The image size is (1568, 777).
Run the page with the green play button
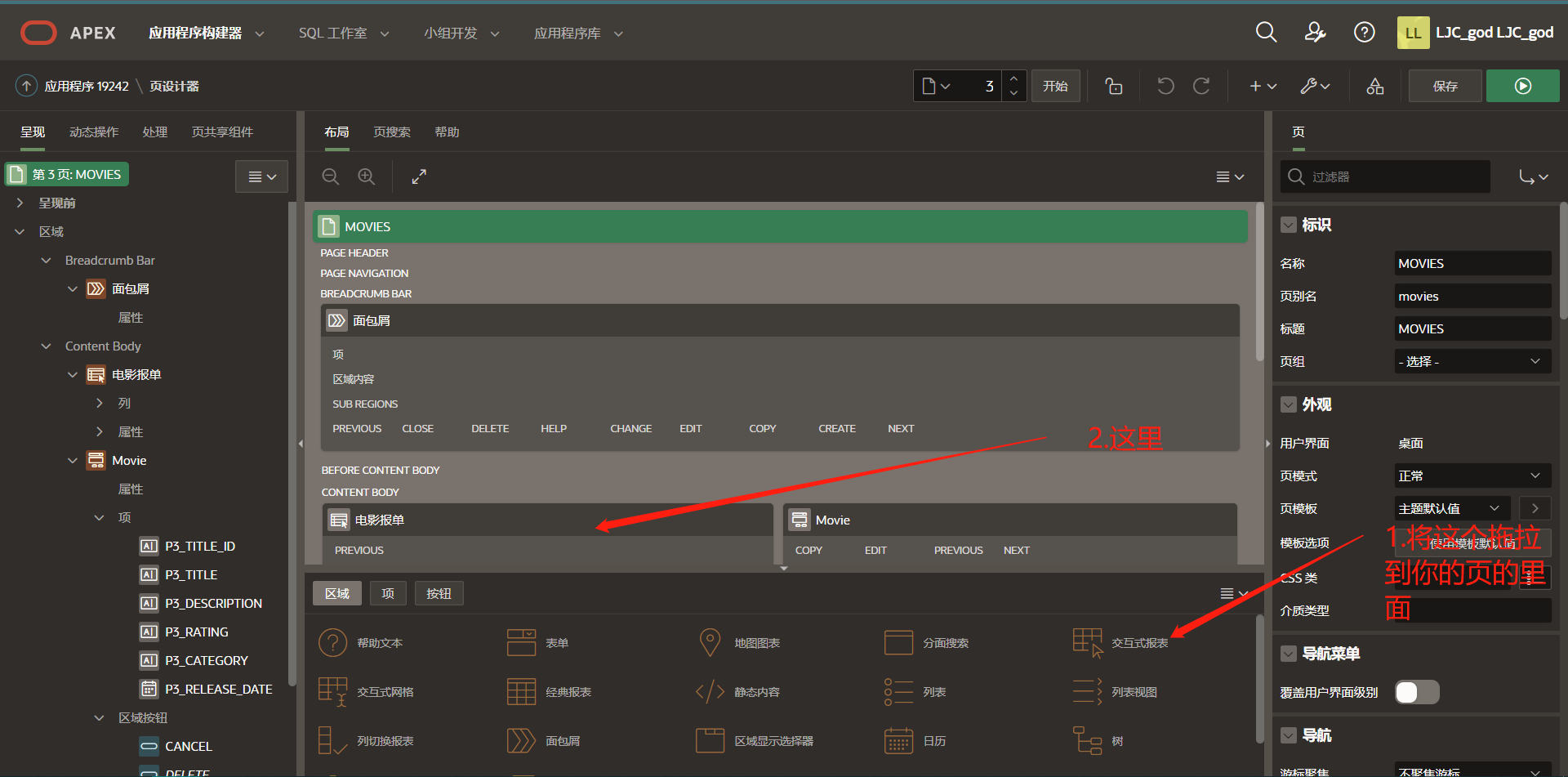click(1522, 86)
